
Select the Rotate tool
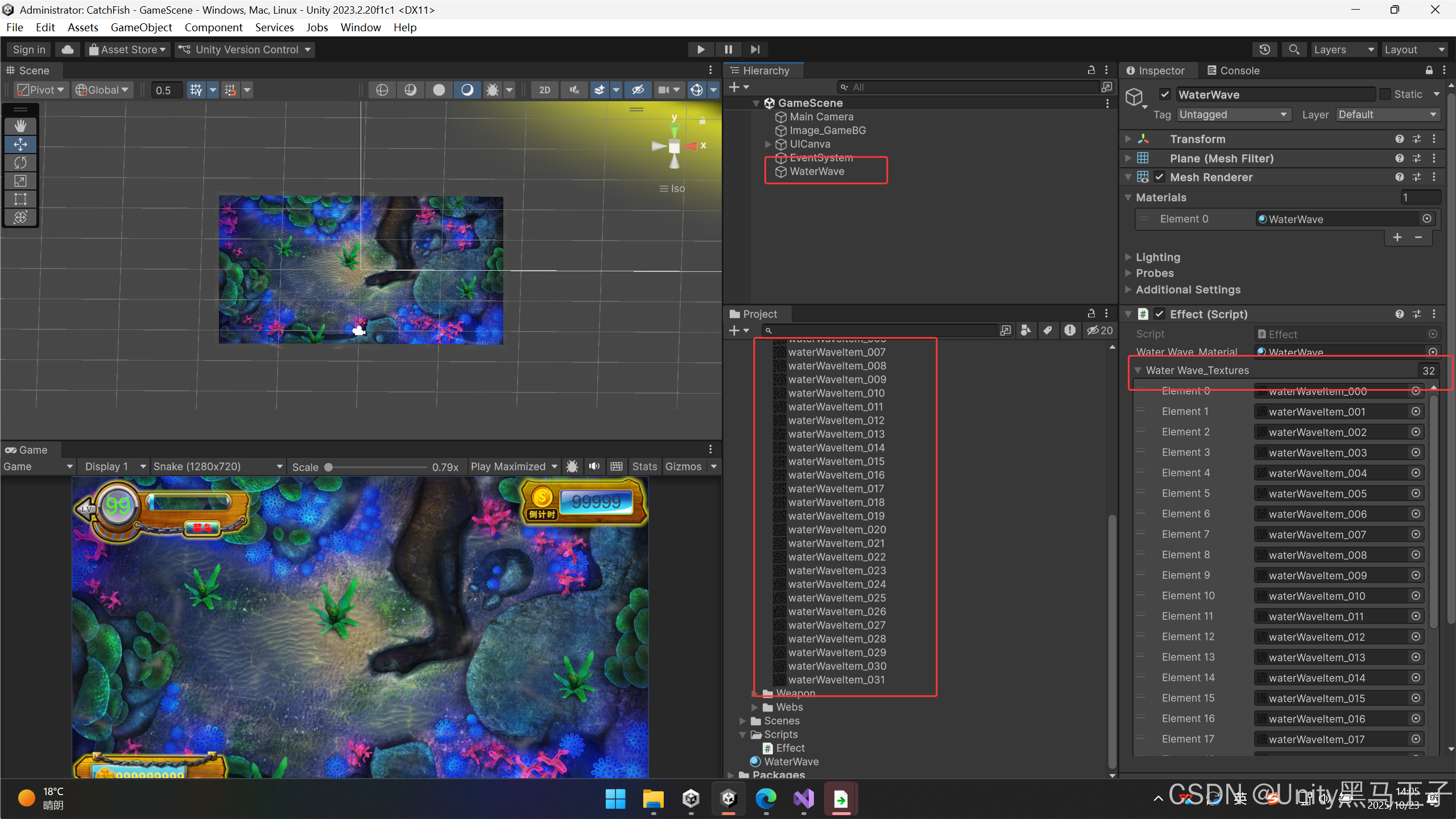pyautogui.click(x=20, y=163)
